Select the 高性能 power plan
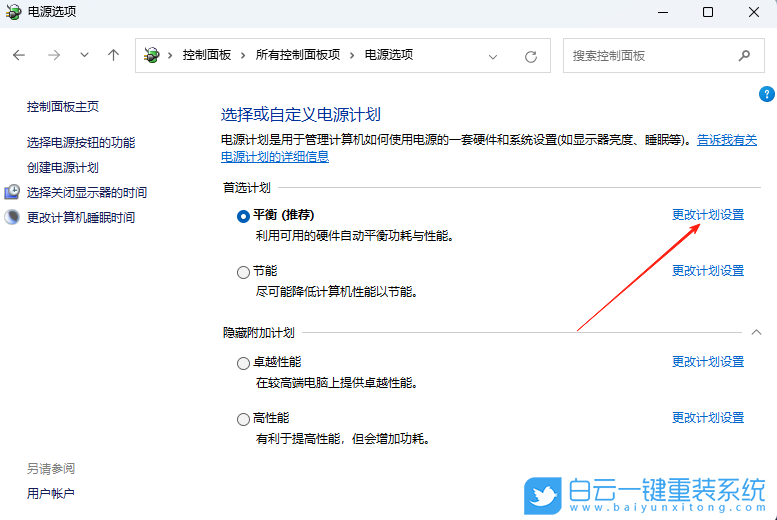The width and height of the screenshot is (777, 520). [x=243, y=419]
